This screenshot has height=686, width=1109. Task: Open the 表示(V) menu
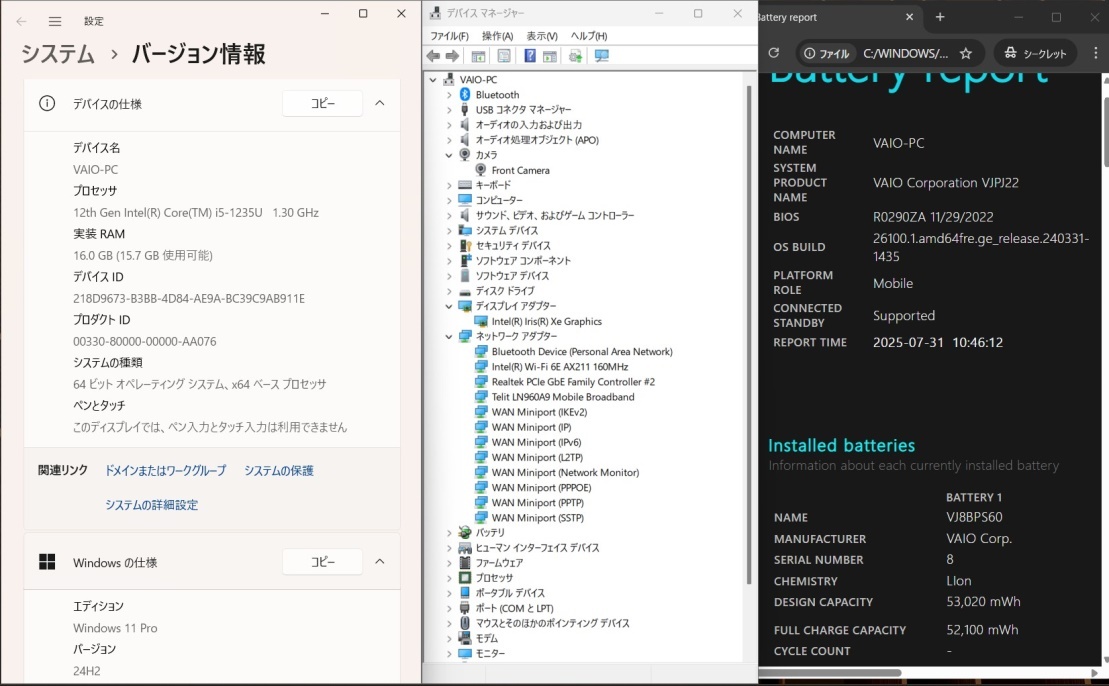(542, 36)
